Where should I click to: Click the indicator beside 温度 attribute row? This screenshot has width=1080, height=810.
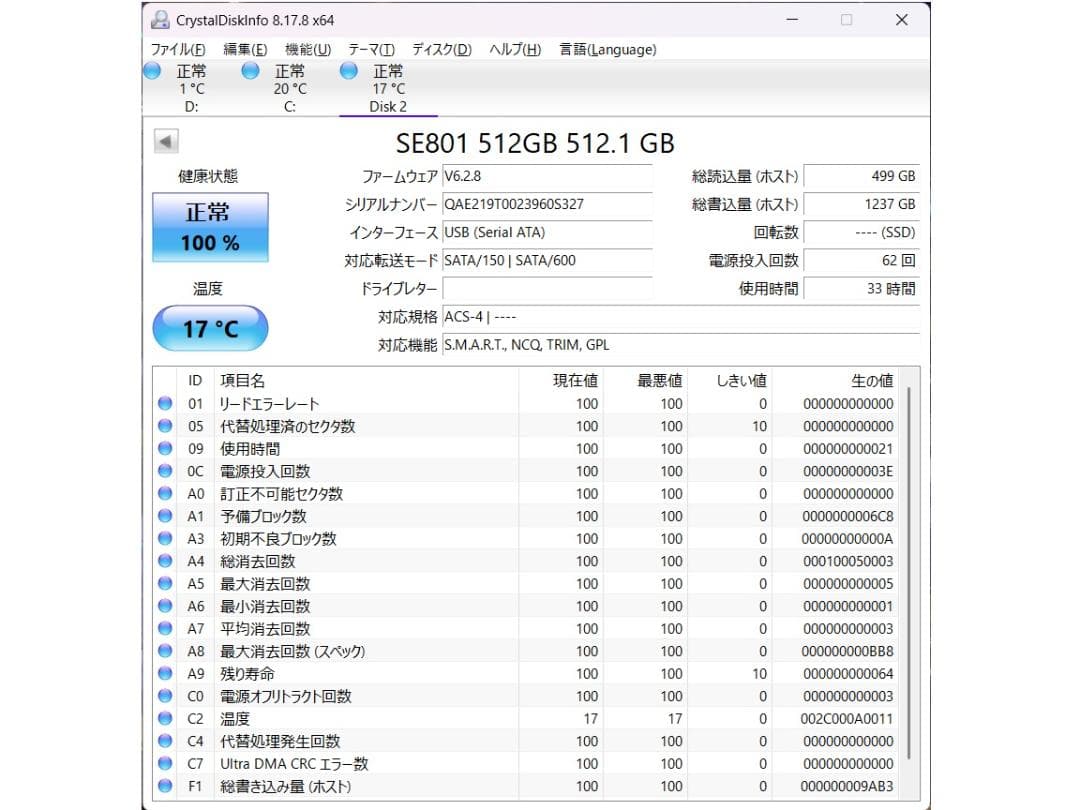coord(165,719)
